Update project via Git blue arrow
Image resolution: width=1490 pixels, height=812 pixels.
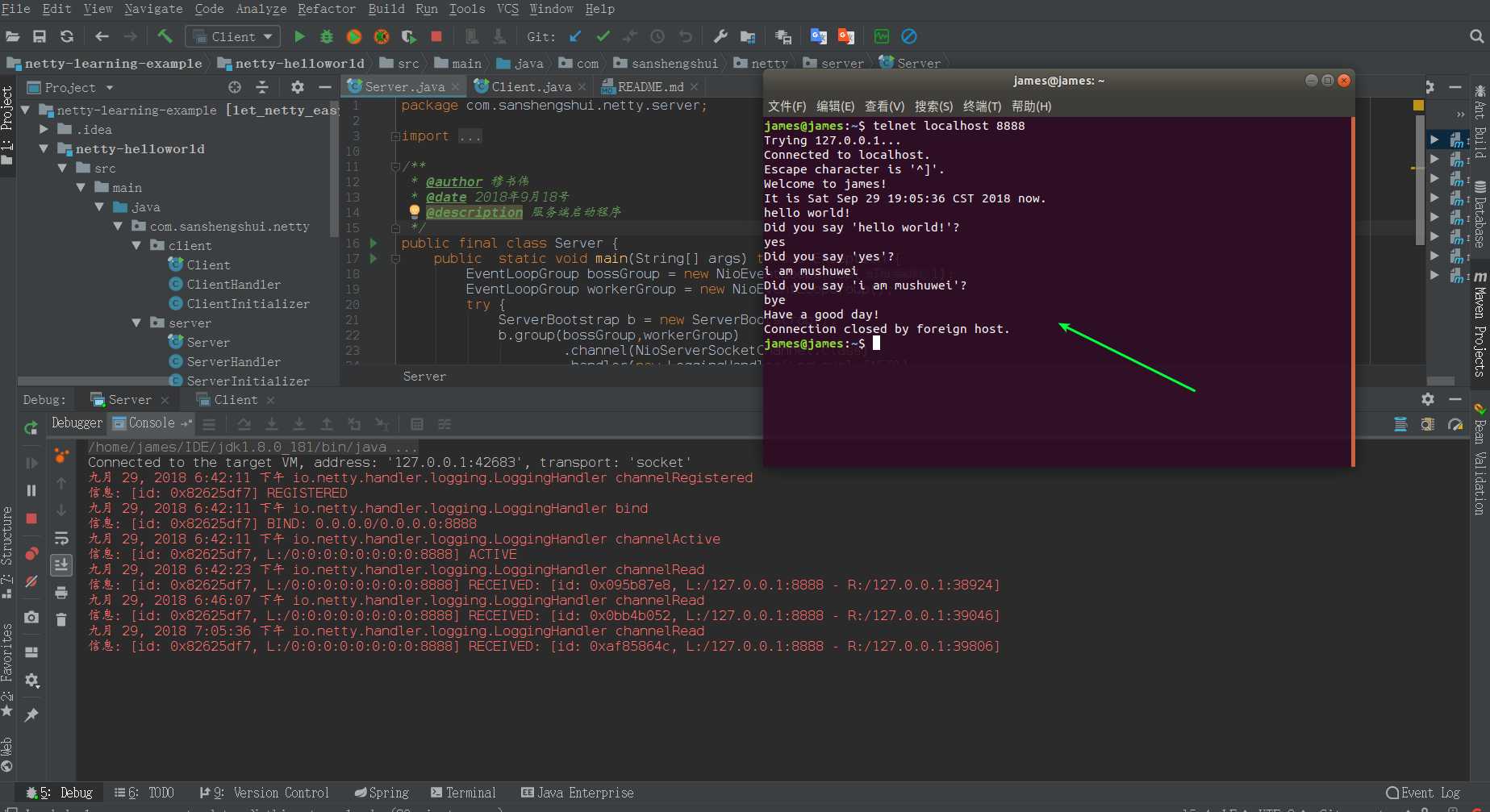click(575, 36)
